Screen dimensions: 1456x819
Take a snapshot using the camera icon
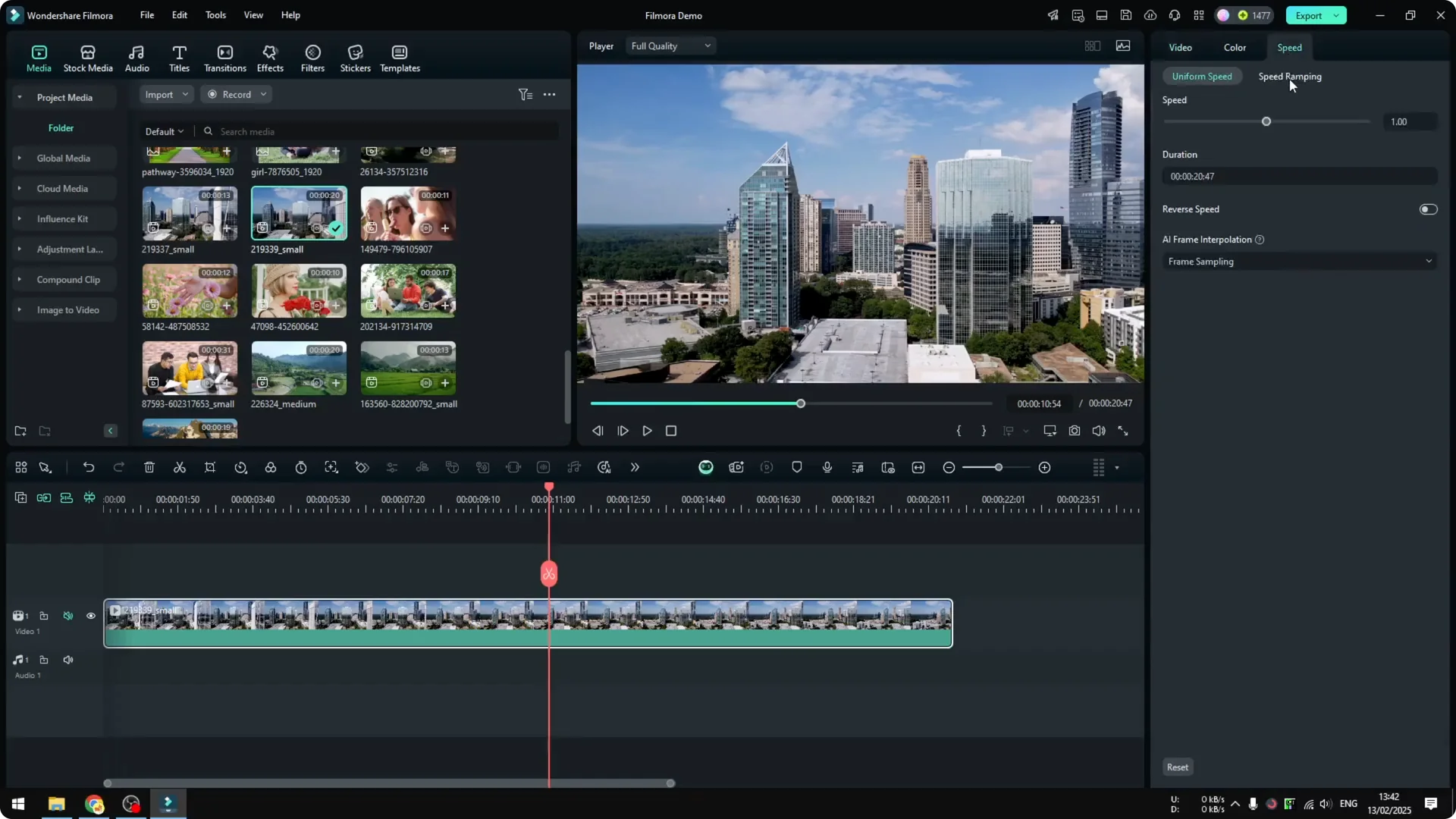pos(1074,430)
